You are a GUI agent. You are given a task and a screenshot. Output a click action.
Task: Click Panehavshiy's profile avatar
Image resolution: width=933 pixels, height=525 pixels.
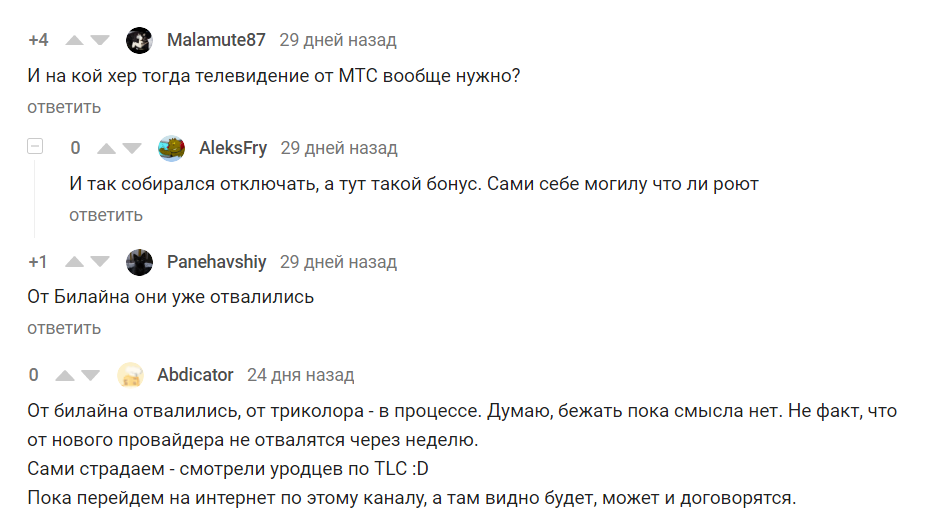click(139, 263)
